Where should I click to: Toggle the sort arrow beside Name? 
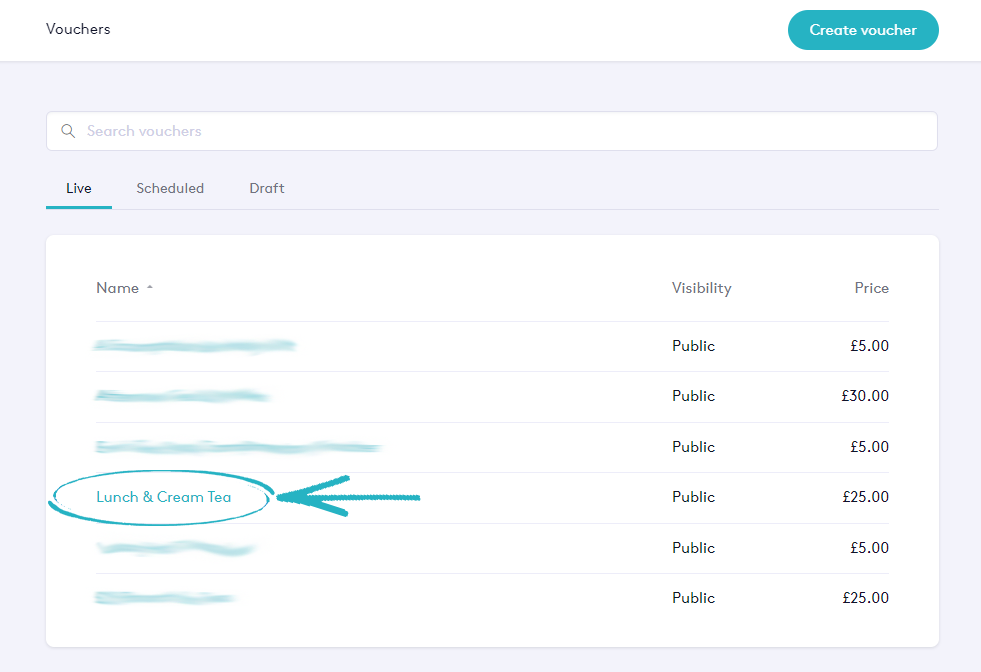[x=150, y=288]
